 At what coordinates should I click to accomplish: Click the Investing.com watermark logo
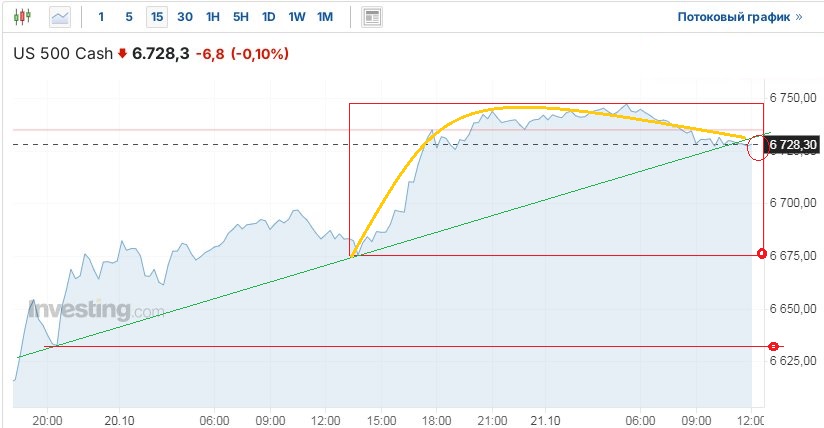tap(97, 310)
